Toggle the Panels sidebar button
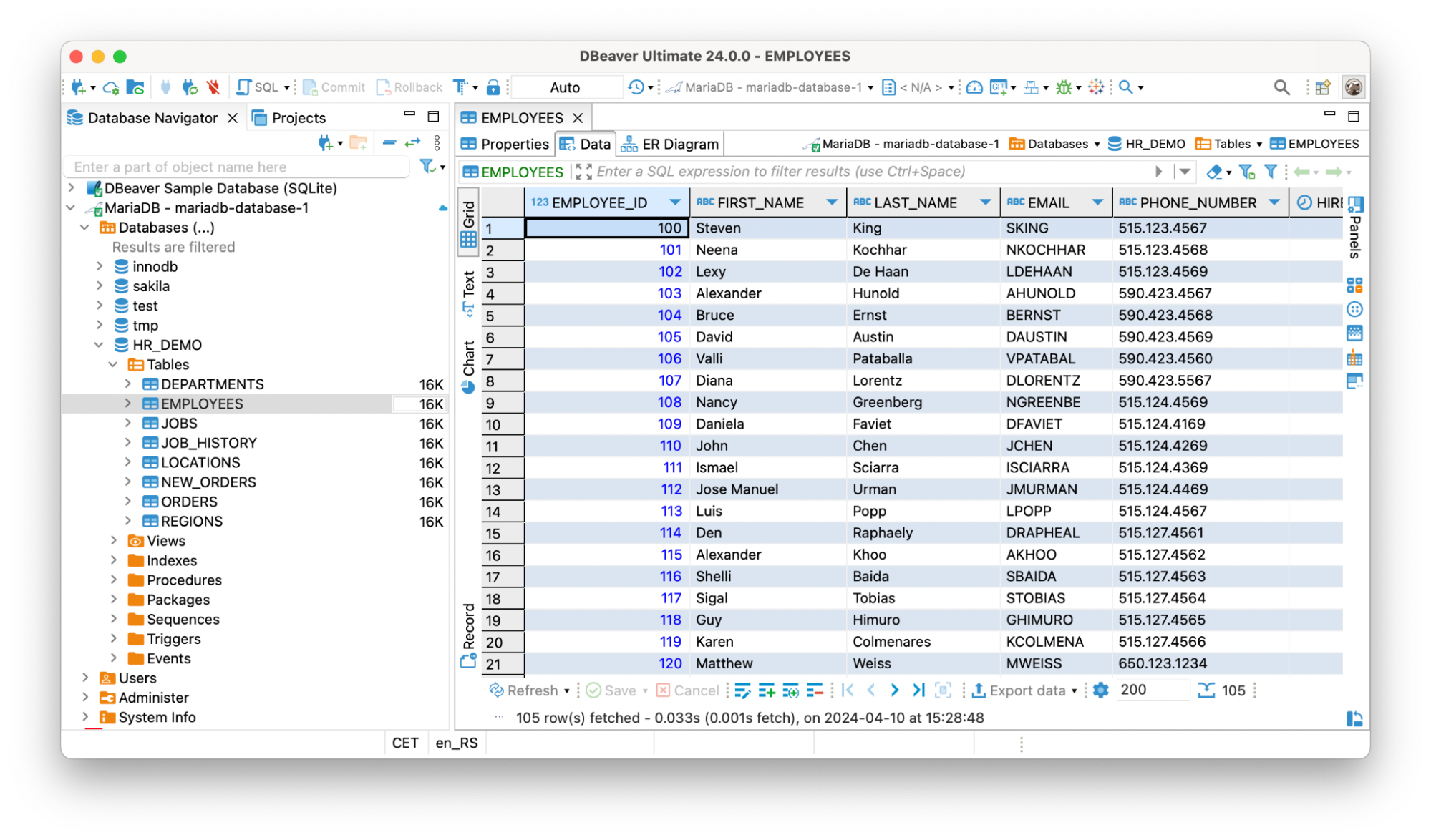The height and width of the screenshot is (840, 1431). coord(1354,228)
